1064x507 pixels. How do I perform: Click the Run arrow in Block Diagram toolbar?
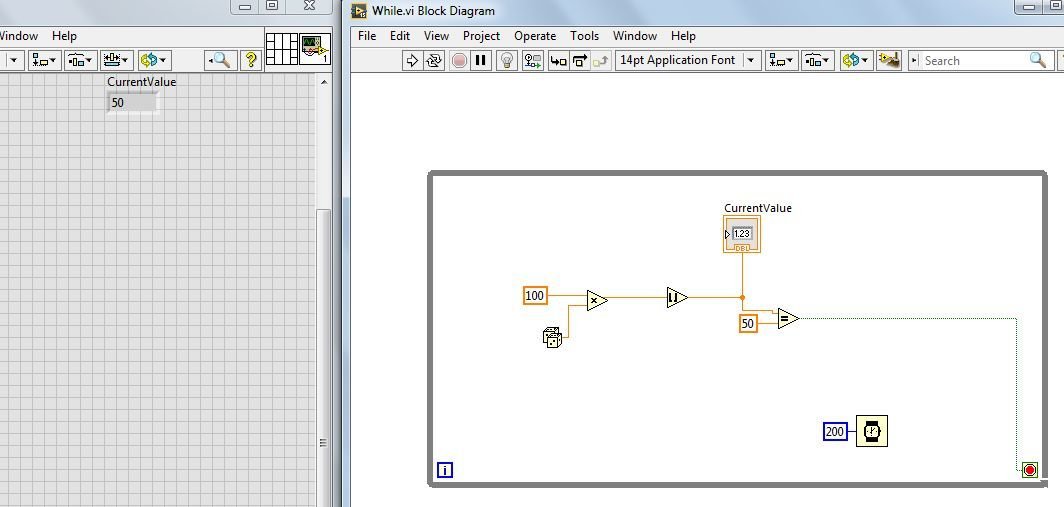pos(412,60)
